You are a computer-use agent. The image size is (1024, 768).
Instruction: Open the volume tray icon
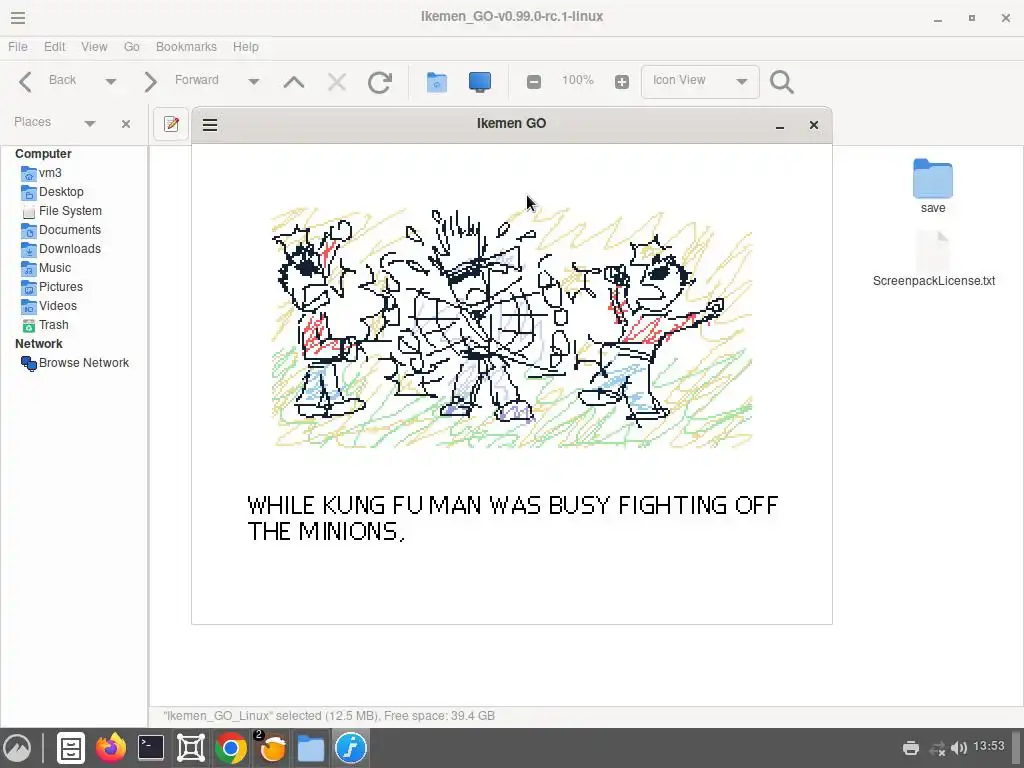point(959,748)
